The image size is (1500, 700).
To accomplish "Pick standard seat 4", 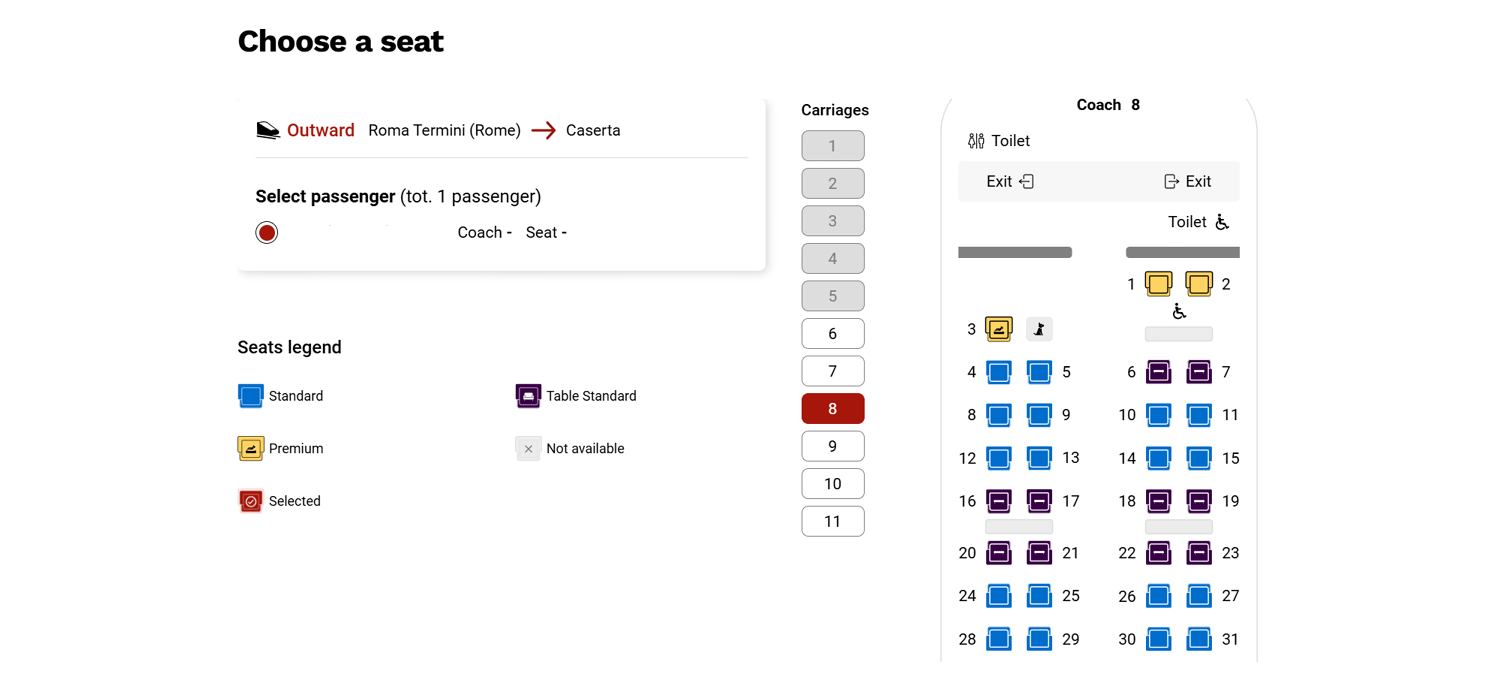I will [x=998, y=372].
